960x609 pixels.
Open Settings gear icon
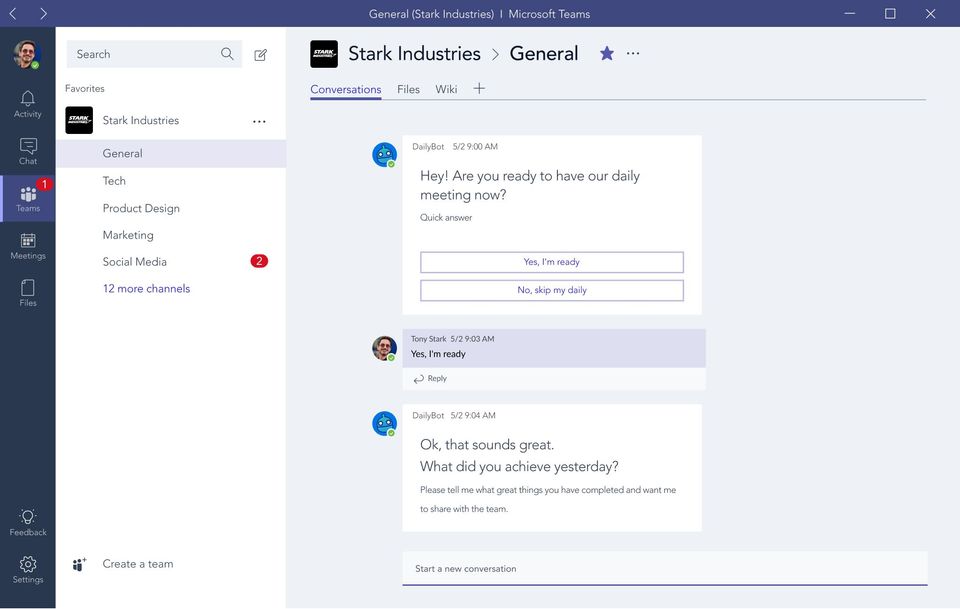click(28, 565)
